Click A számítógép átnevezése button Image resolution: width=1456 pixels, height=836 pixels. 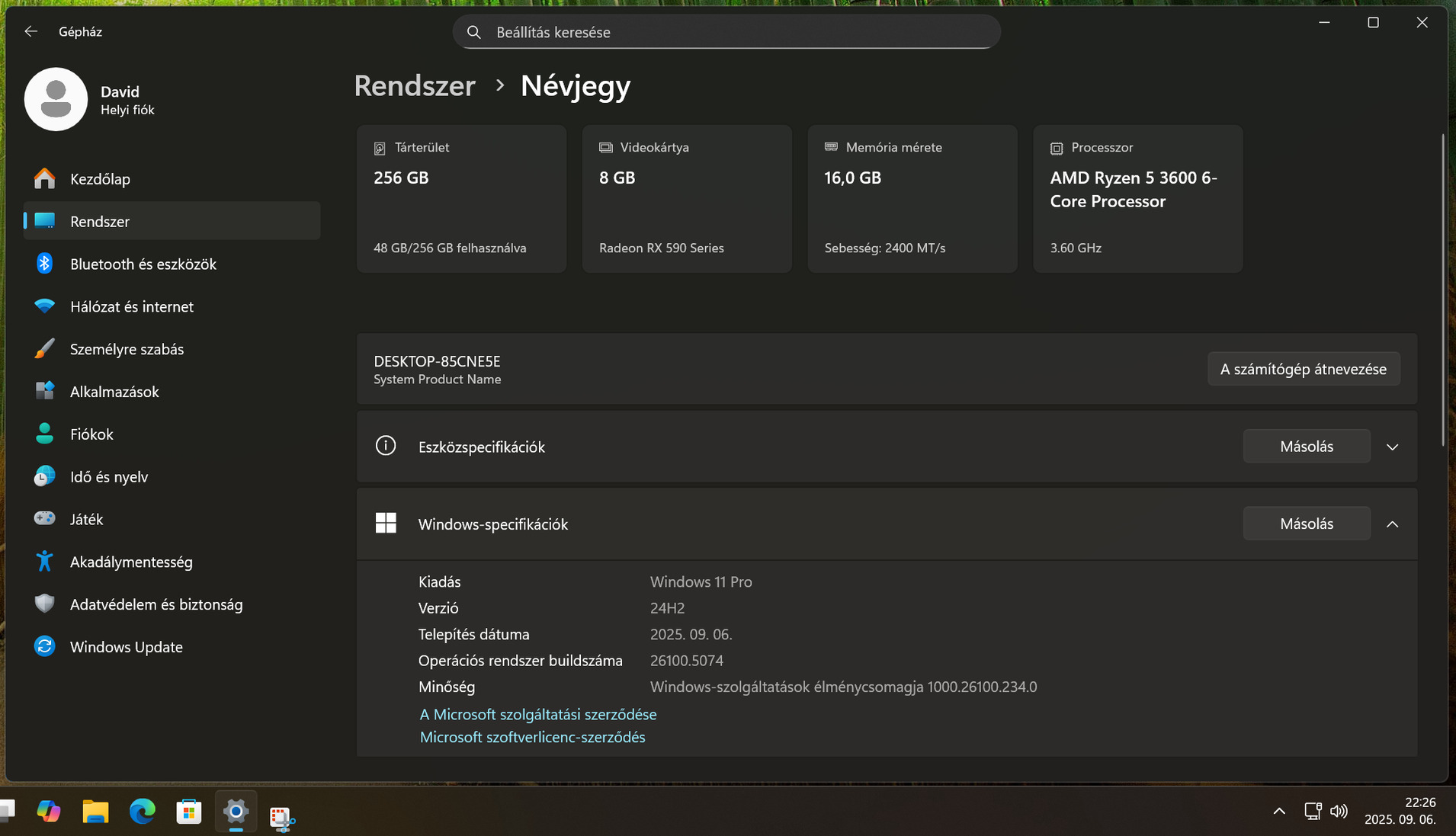tap(1304, 369)
